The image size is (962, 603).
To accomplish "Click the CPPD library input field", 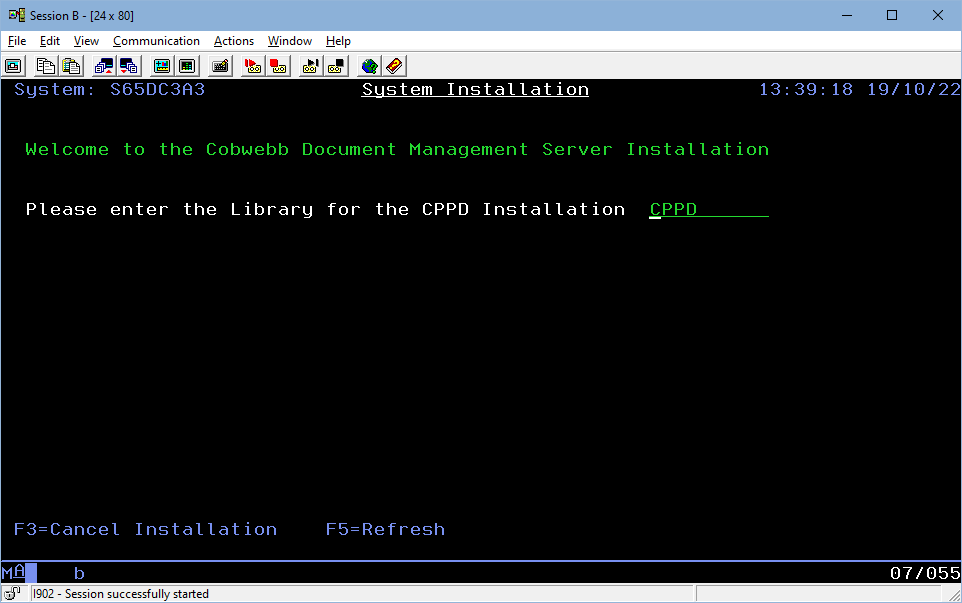I will click(709, 209).
